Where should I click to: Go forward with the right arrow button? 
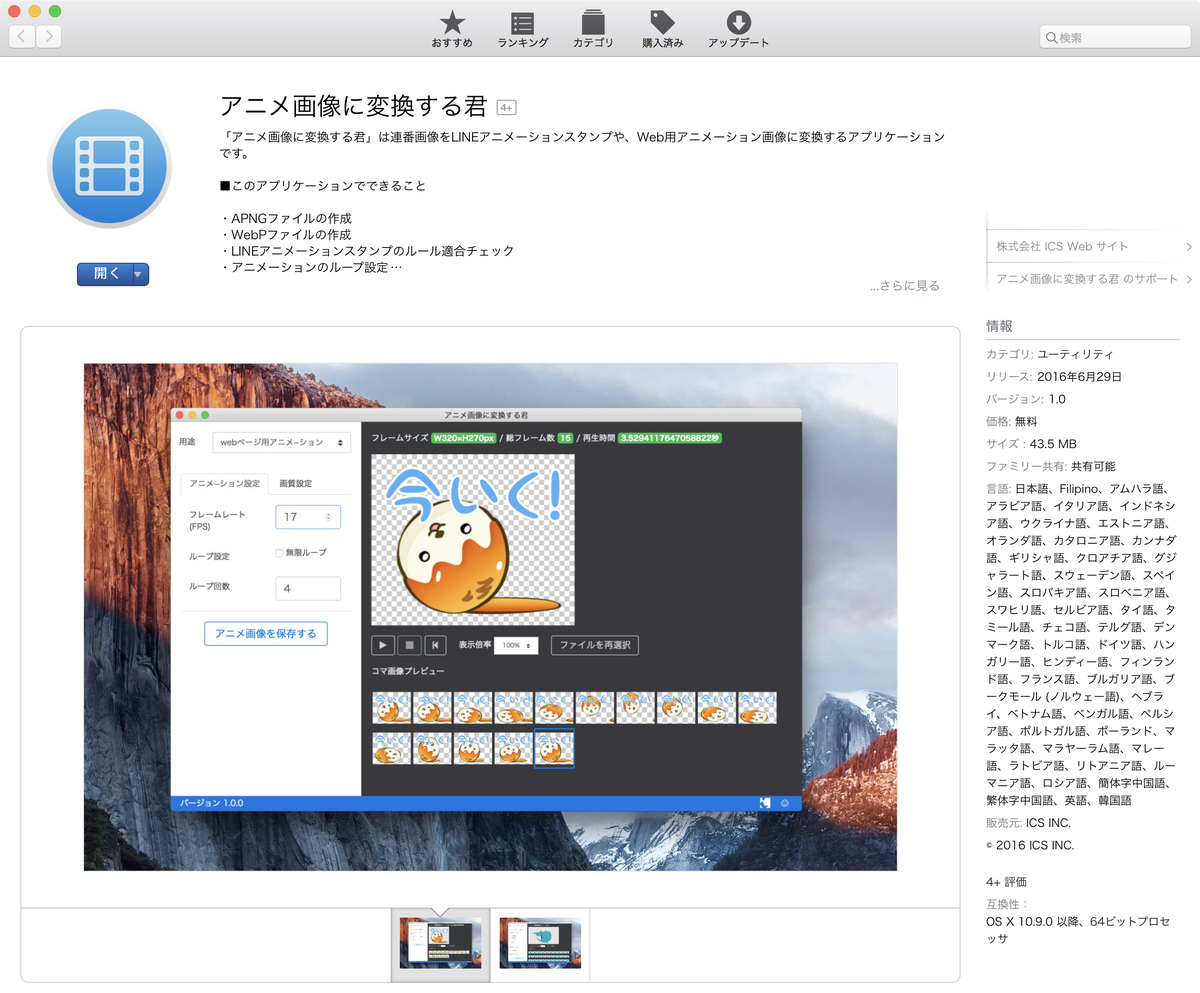click(x=48, y=37)
